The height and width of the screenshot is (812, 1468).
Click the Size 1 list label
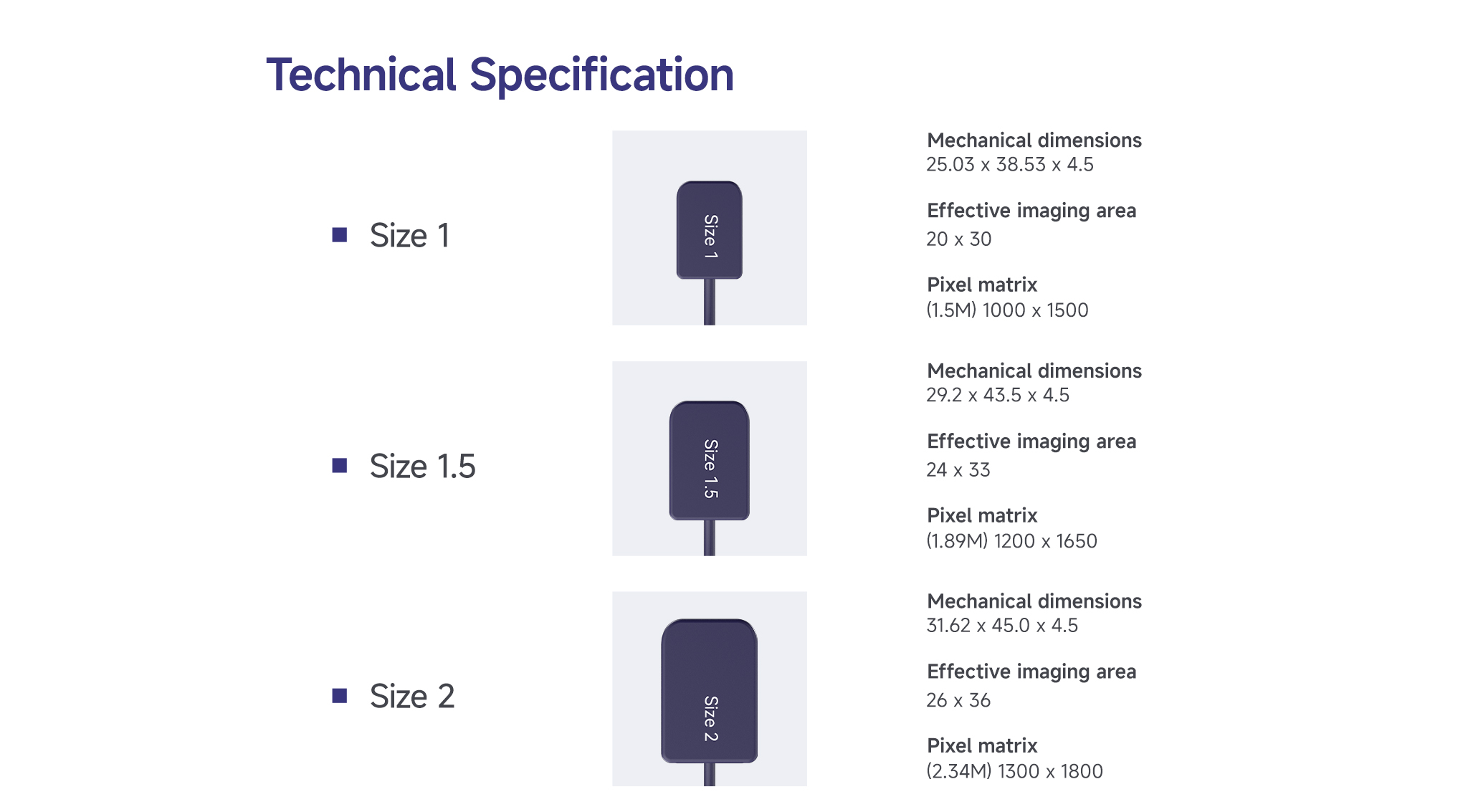tap(409, 236)
